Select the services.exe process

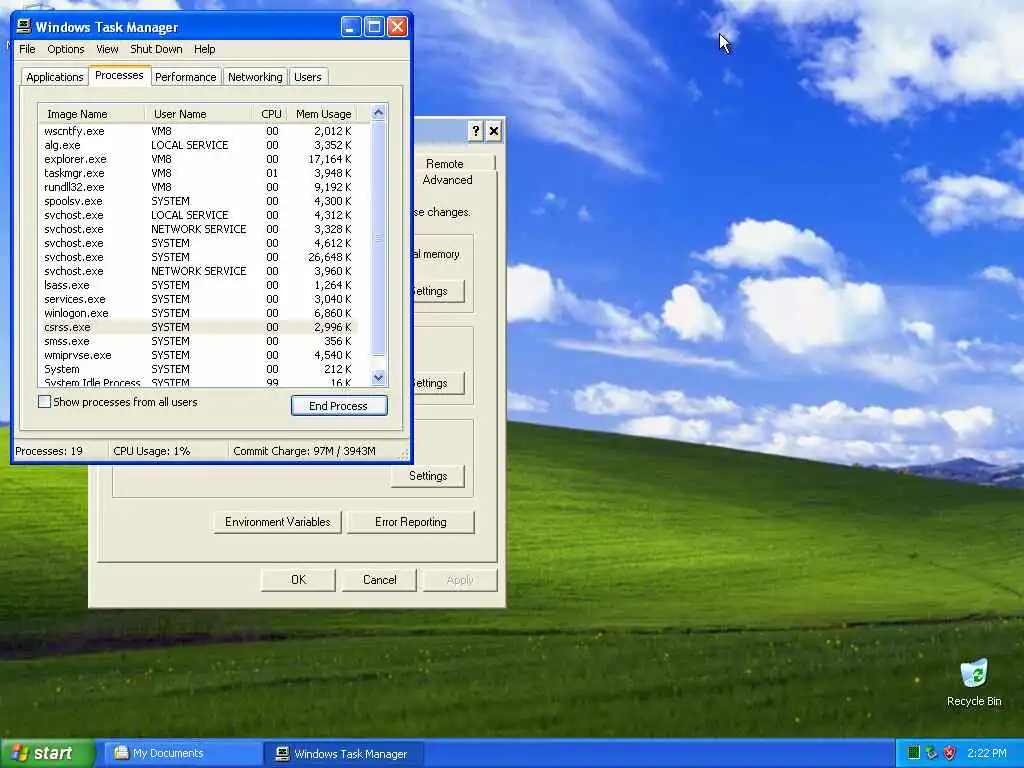[198, 299]
